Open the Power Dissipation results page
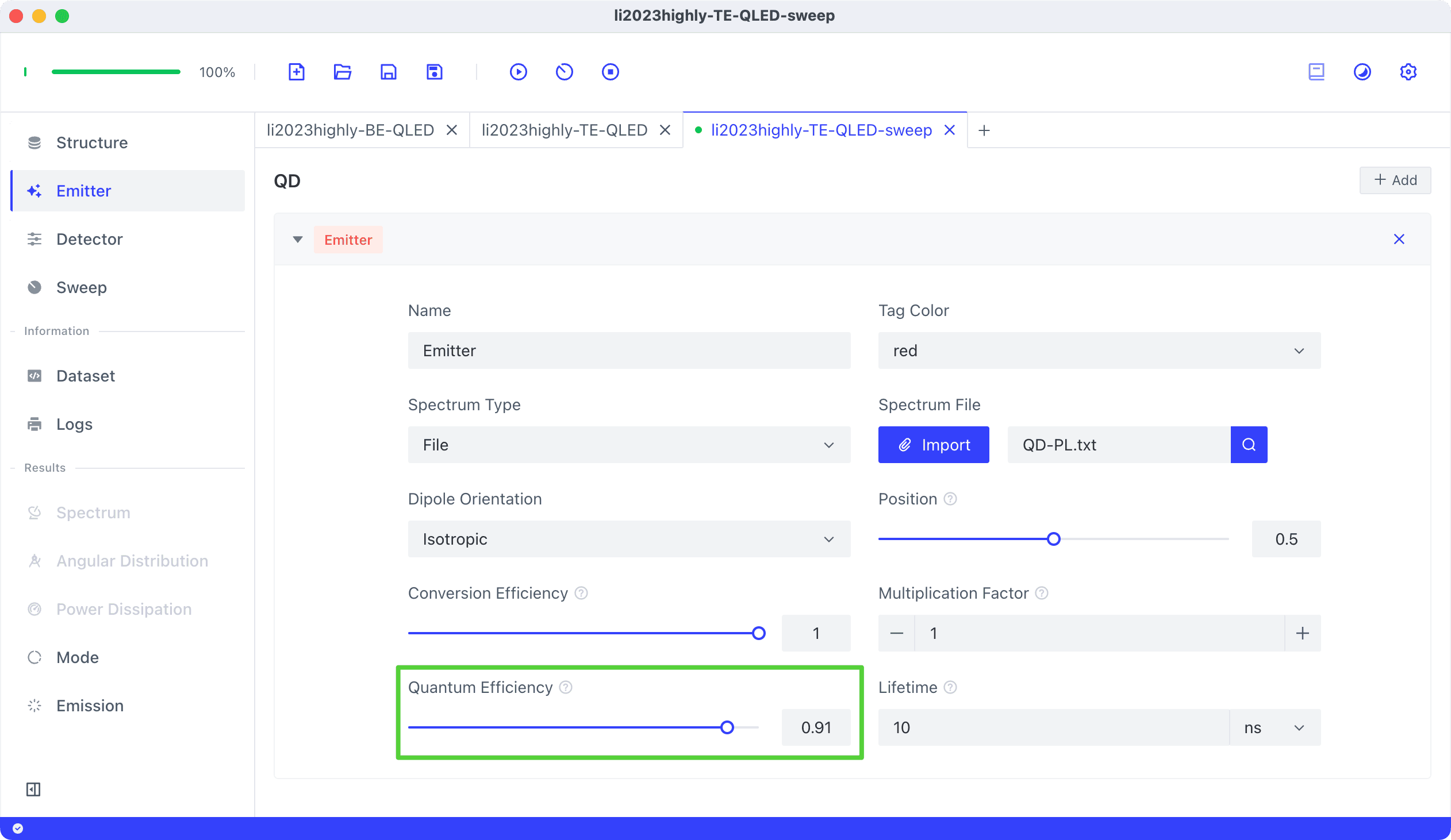Viewport: 1451px width, 840px height. (x=128, y=609)
